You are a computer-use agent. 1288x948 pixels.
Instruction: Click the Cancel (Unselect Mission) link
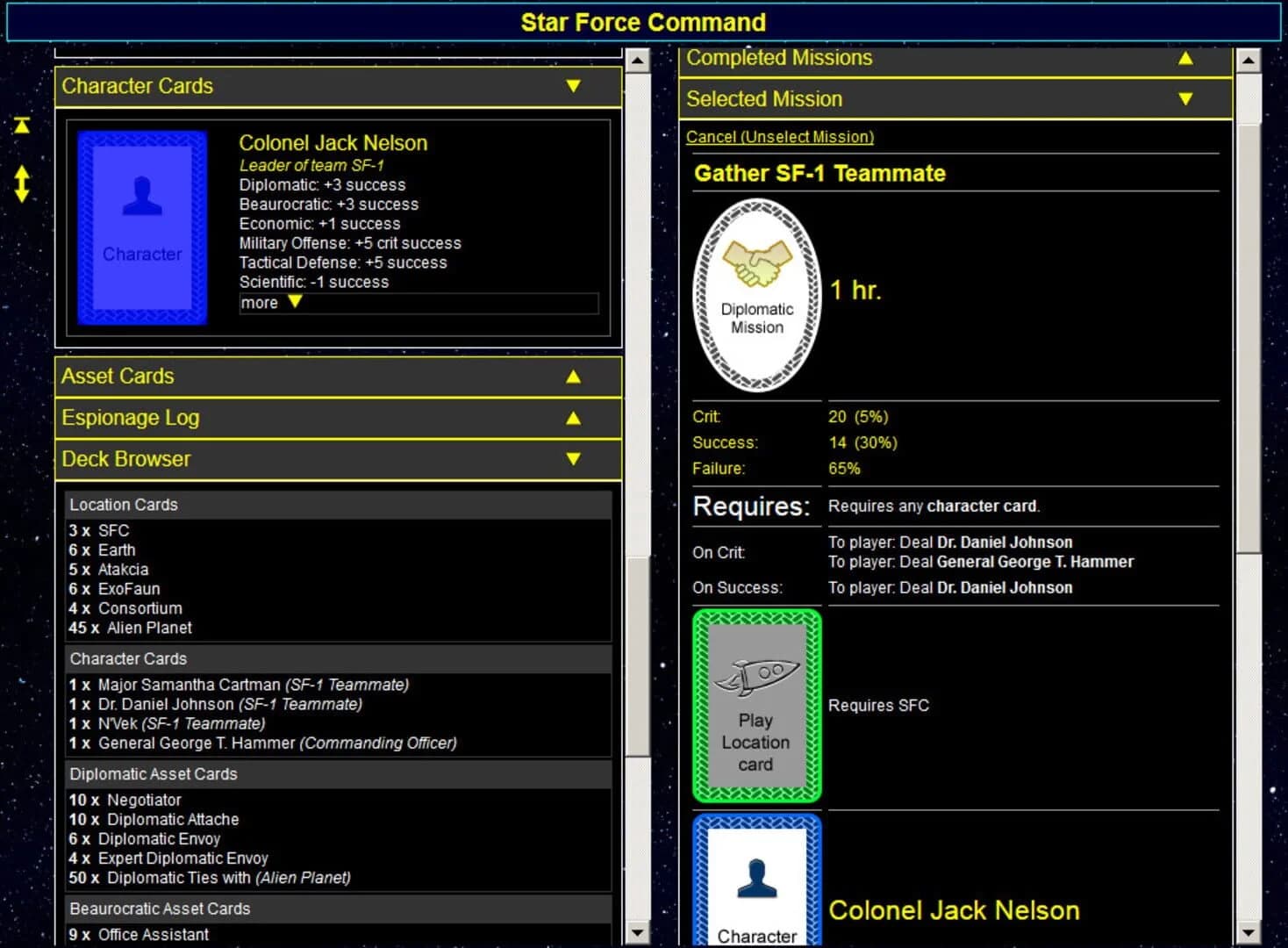[779, 137]
